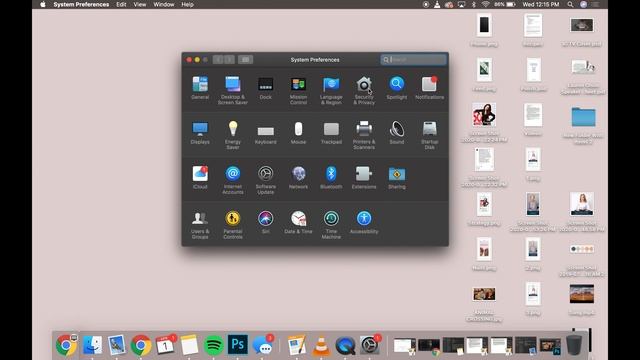Open Dock preferences

pos(266,87)
